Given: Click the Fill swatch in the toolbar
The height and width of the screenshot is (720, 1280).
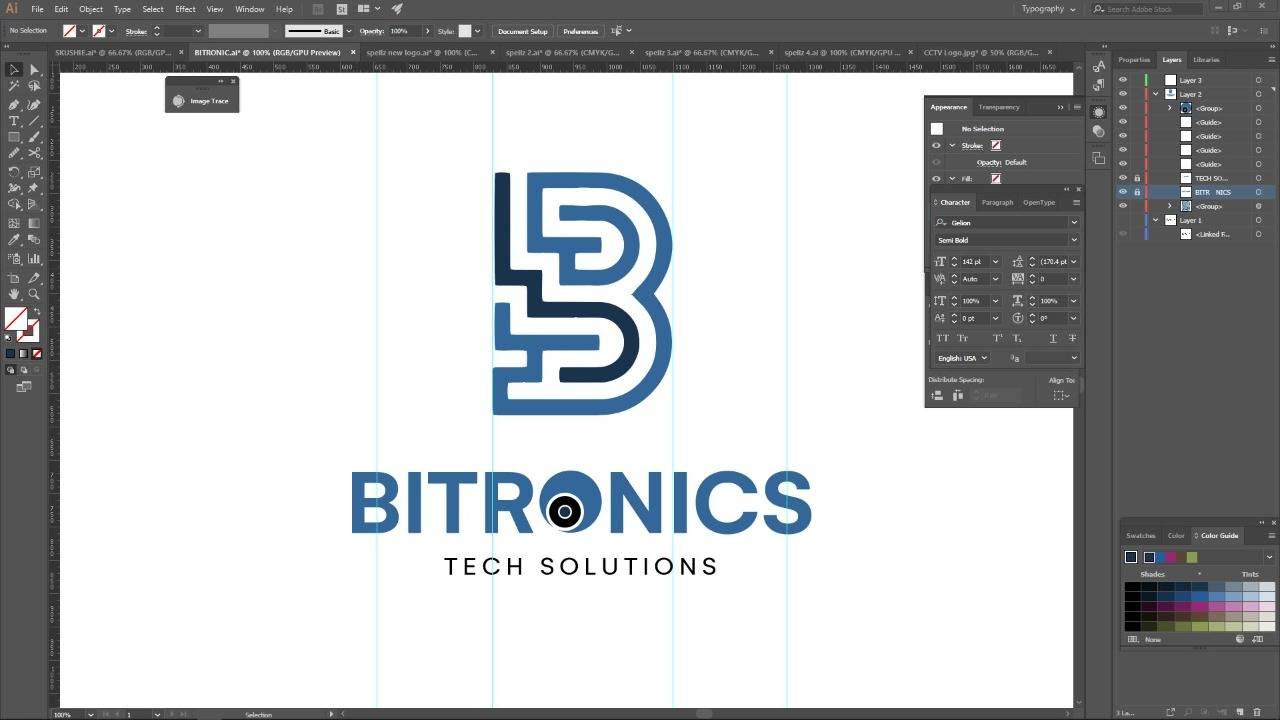Looking at the screenshot, I should pos(16,319).
